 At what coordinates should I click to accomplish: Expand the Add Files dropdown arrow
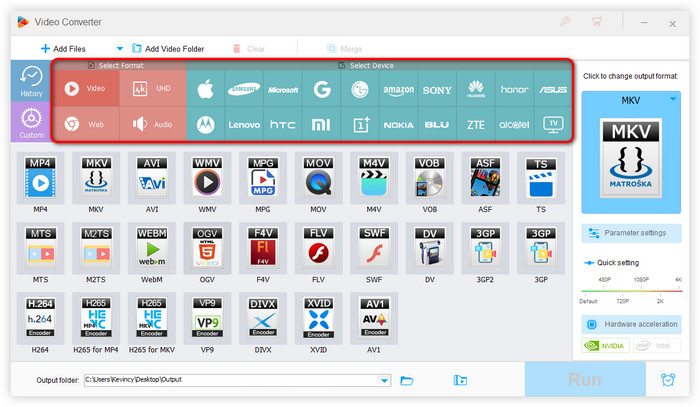pyautogui.click(x=120, y=48)
